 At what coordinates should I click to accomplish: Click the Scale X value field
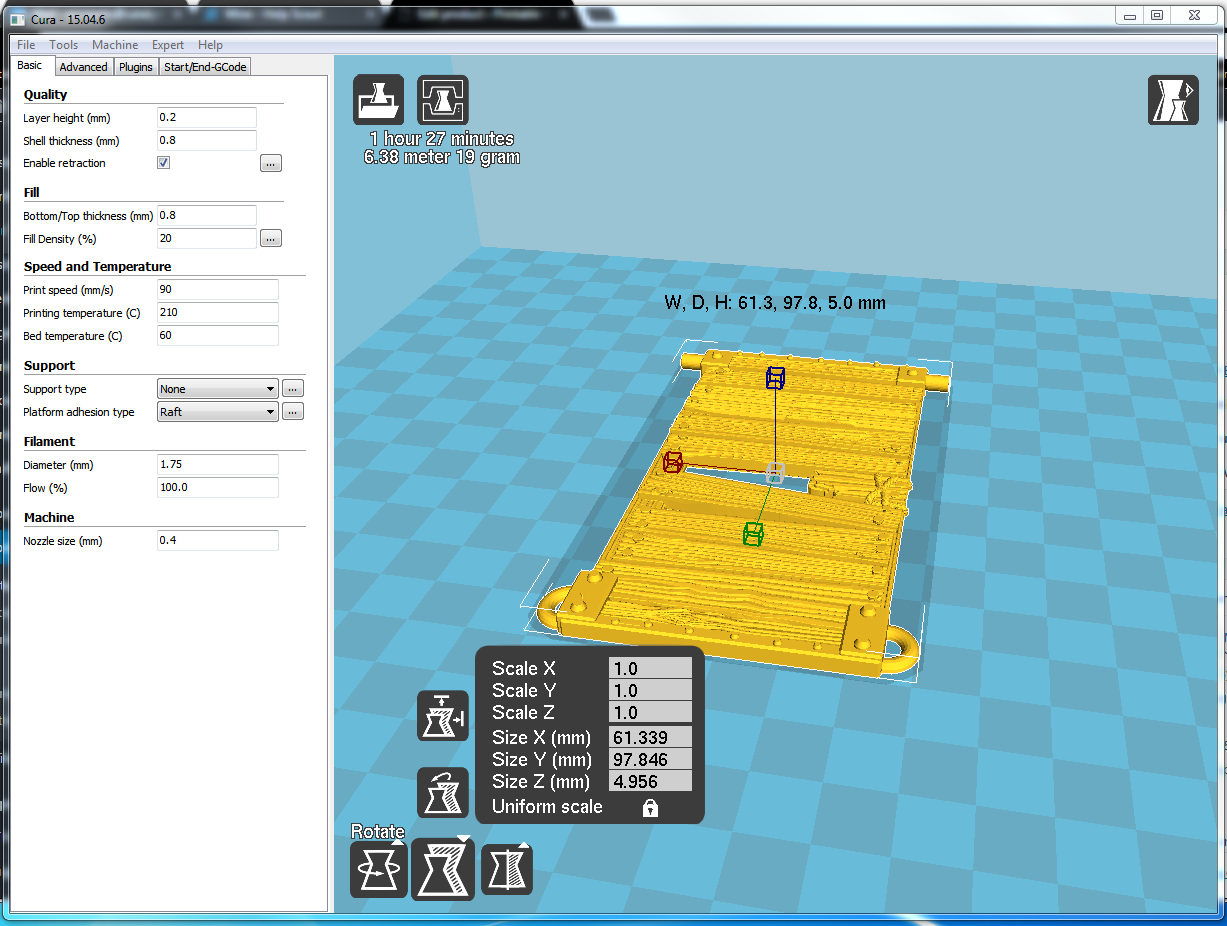tap(650, 669)
